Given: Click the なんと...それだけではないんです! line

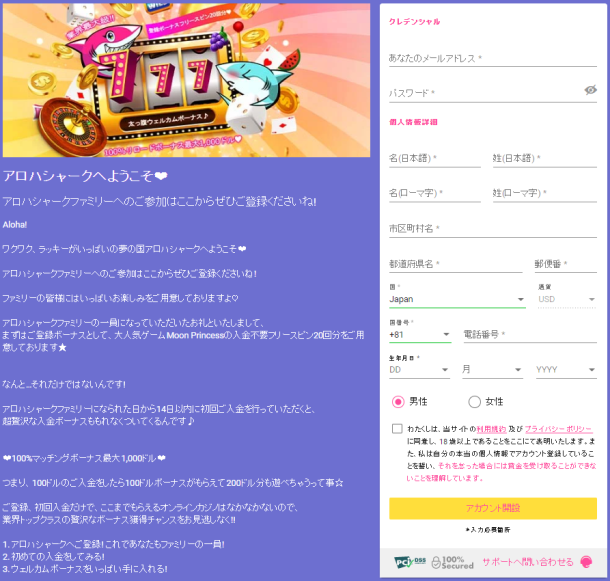Looking at the screenshot, I should point(64,384).
